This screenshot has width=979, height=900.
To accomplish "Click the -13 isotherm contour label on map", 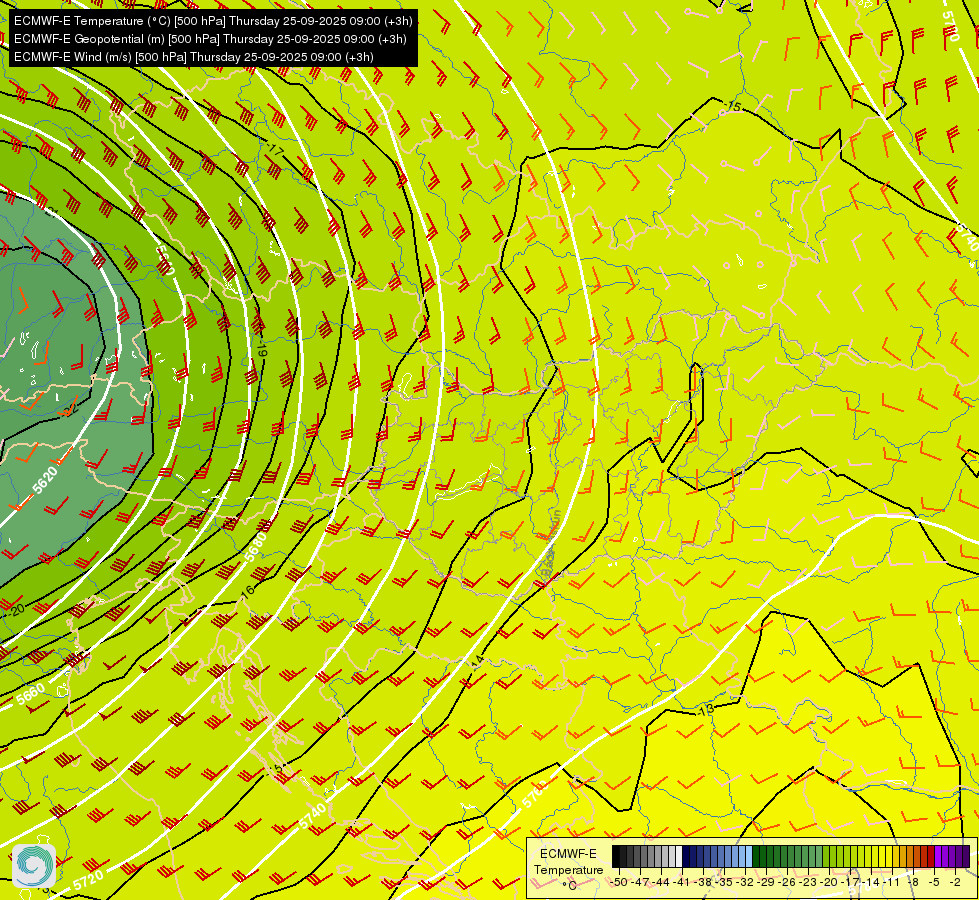I will click(706, 710).
